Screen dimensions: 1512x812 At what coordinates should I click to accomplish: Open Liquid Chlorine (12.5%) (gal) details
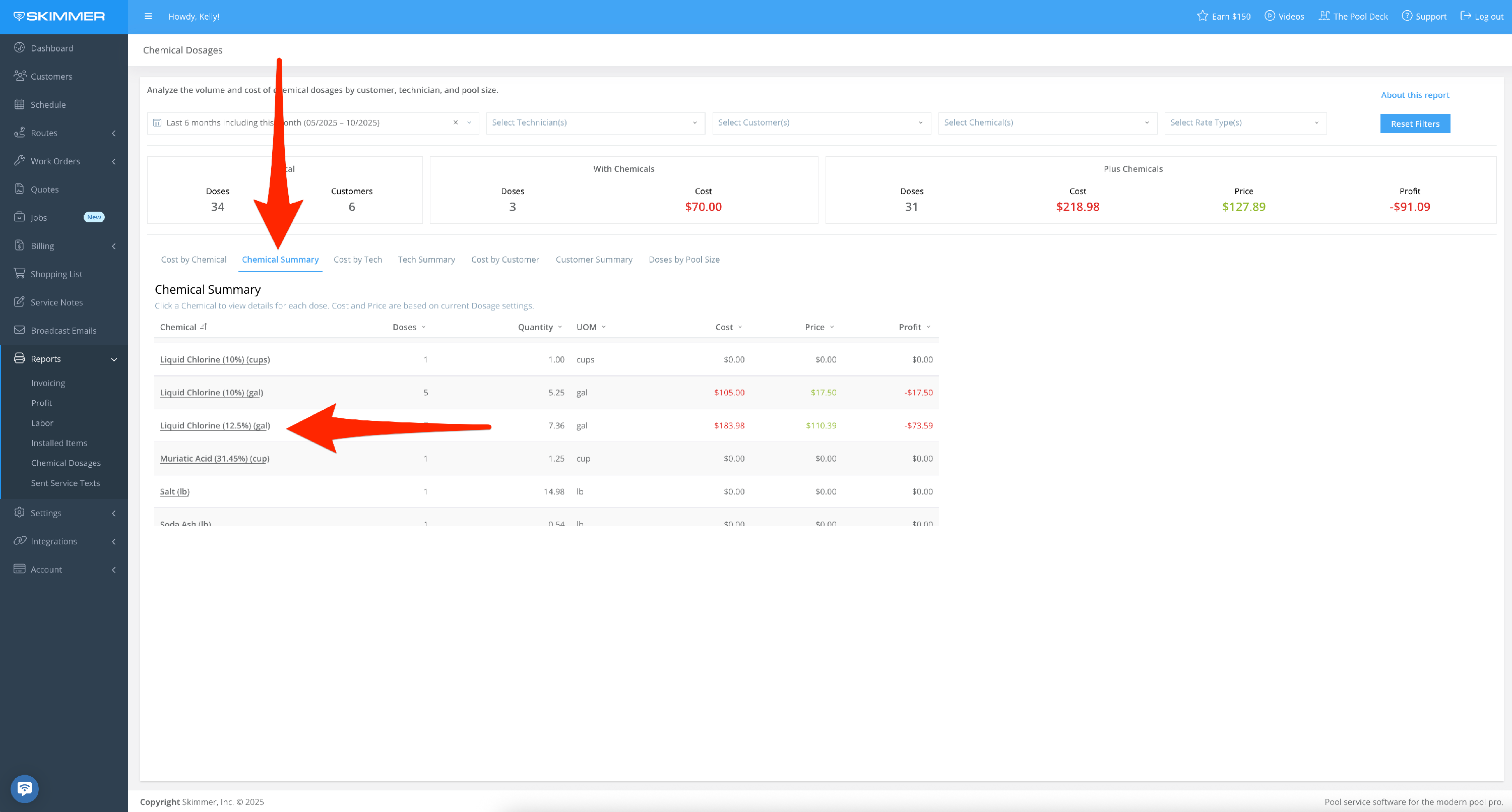[x=215, y=426]
